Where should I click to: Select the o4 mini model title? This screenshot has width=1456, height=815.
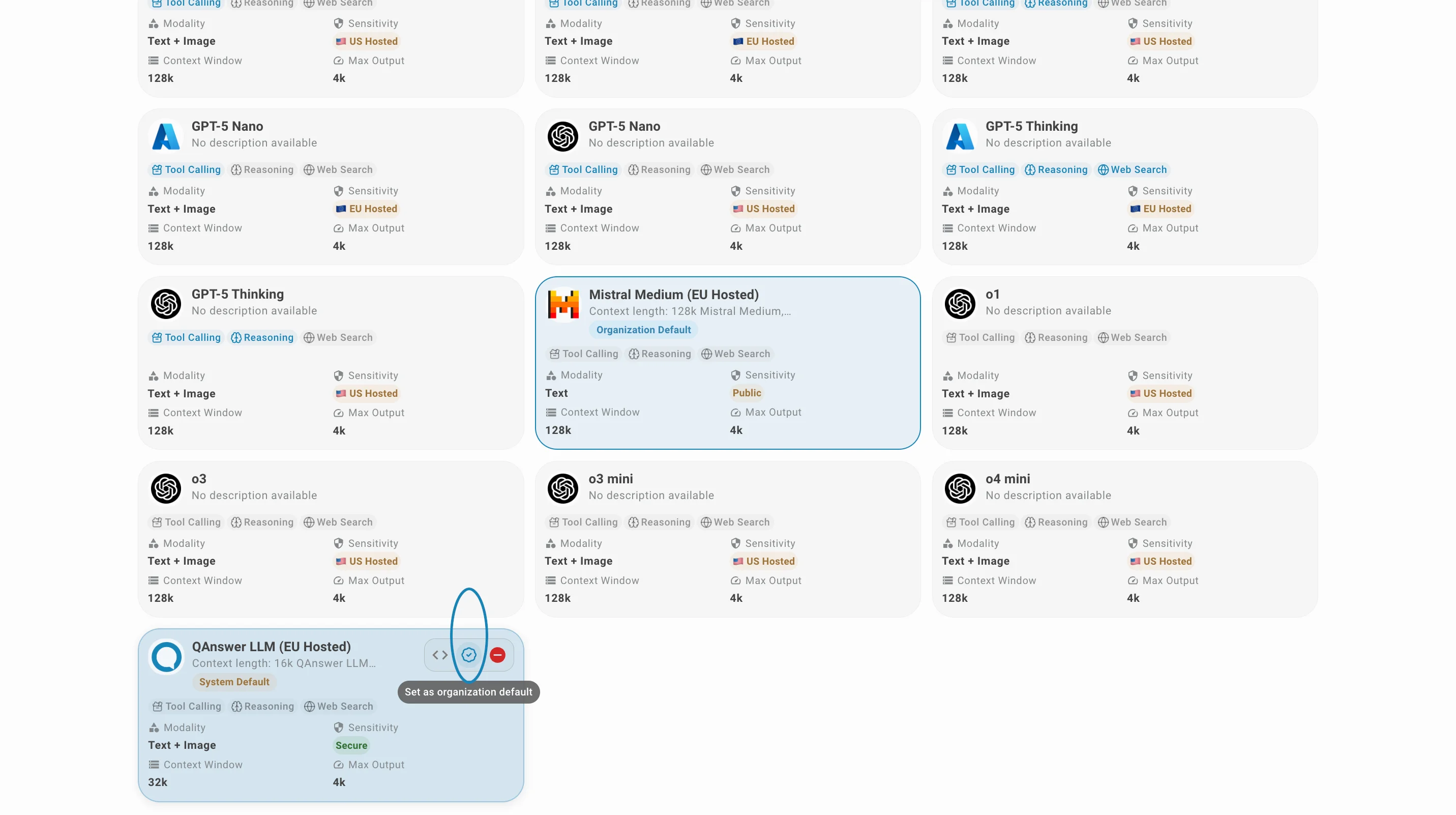(x=1008, y=479)
